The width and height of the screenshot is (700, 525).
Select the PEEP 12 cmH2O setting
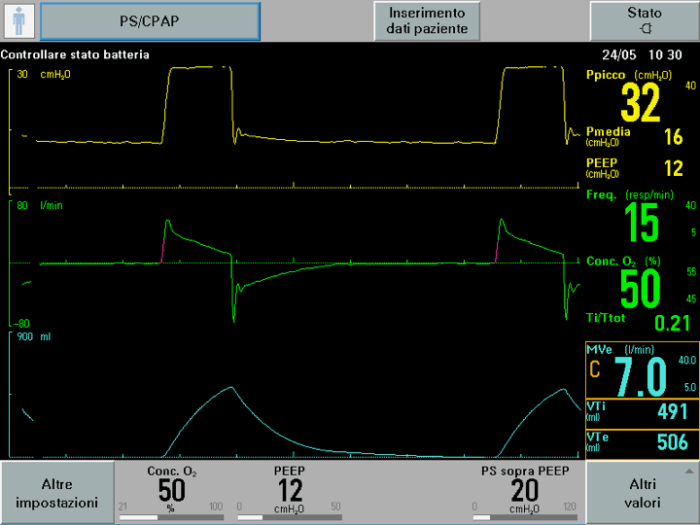(x=290, y=489)
